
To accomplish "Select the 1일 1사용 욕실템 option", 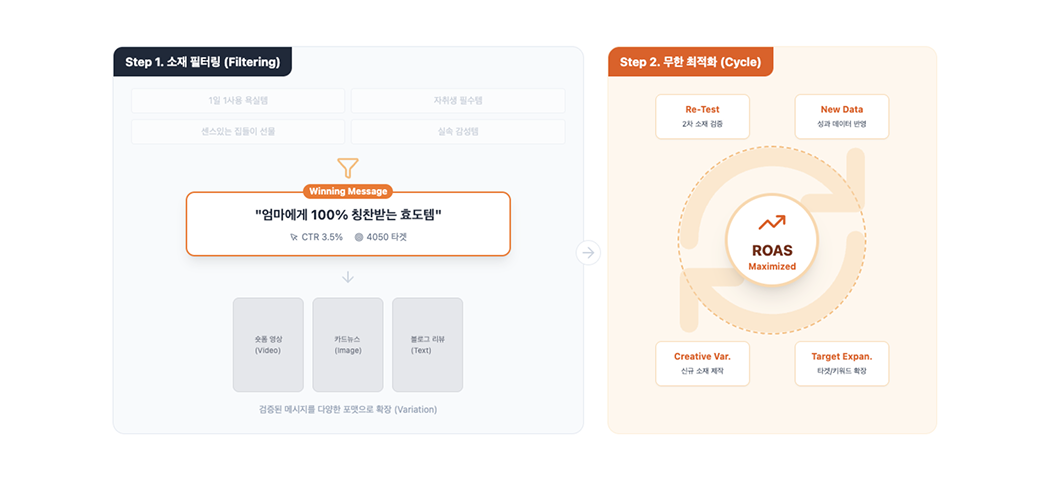I will [x=238, y=101].
